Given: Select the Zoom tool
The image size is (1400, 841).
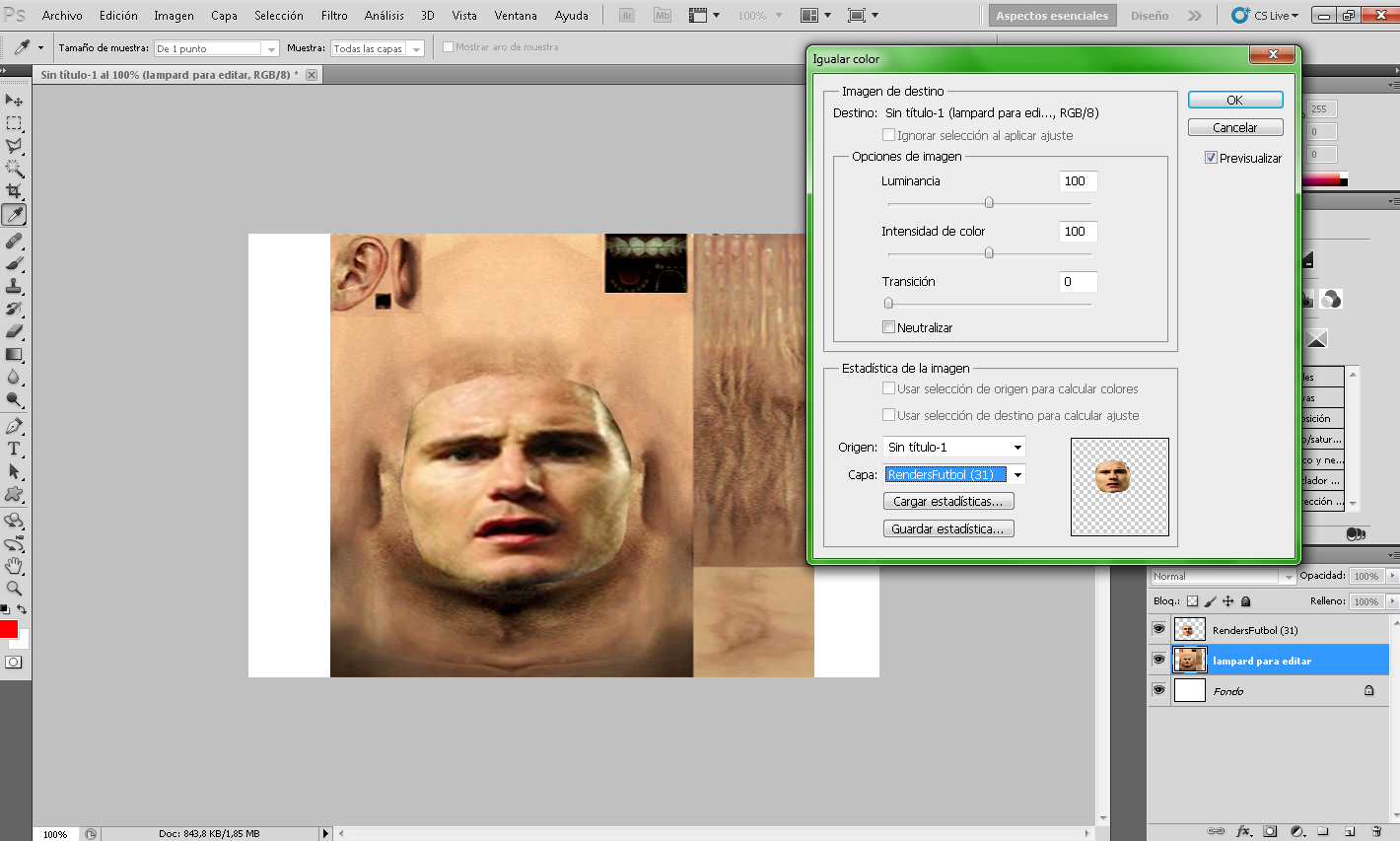Looking at the screenshot, I should pos(14,589).
